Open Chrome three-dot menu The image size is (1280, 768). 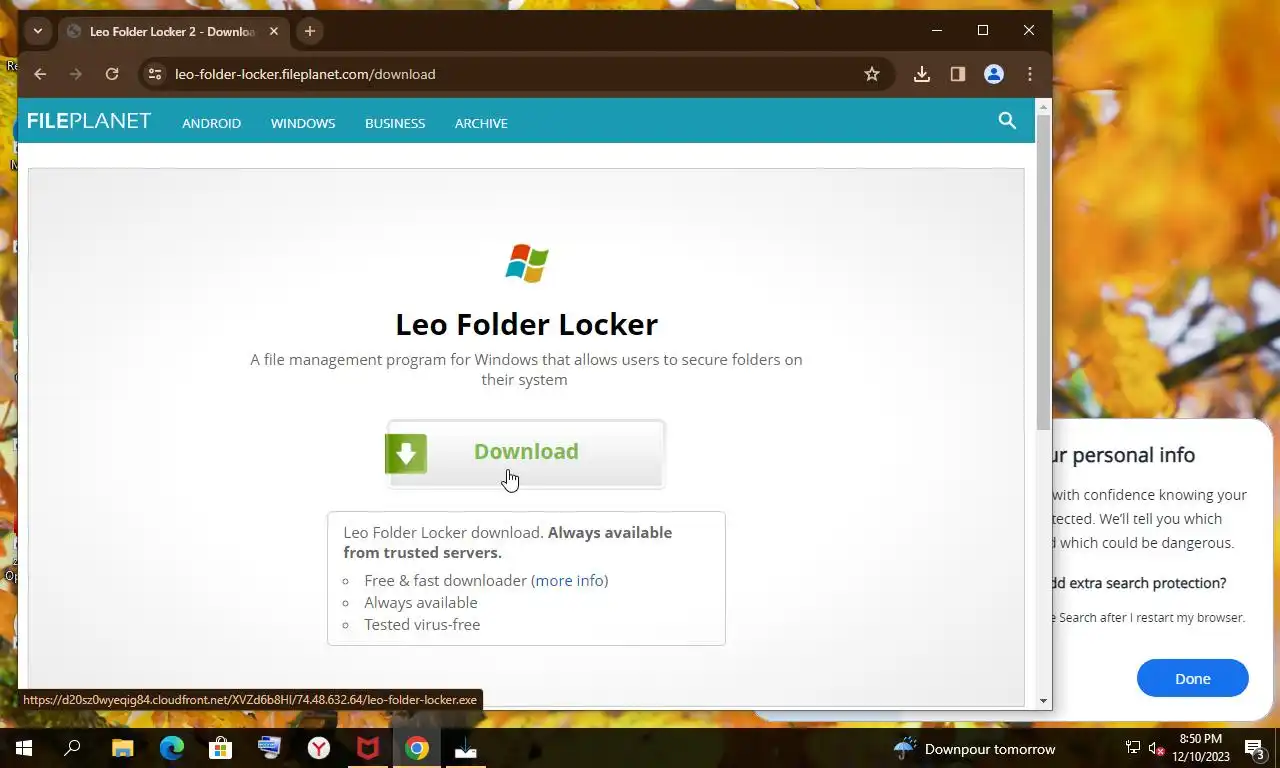coord(1030,74)
